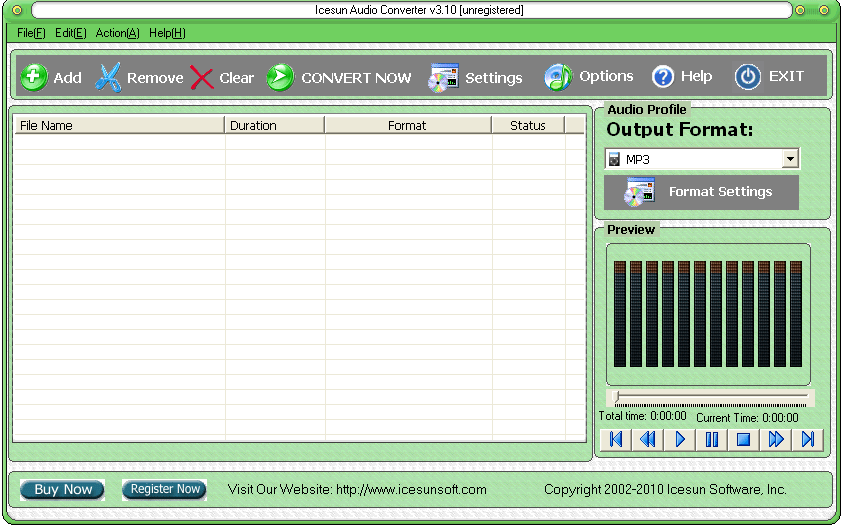Expand the Output Format MP3 dropdown

tap(790, 159)
